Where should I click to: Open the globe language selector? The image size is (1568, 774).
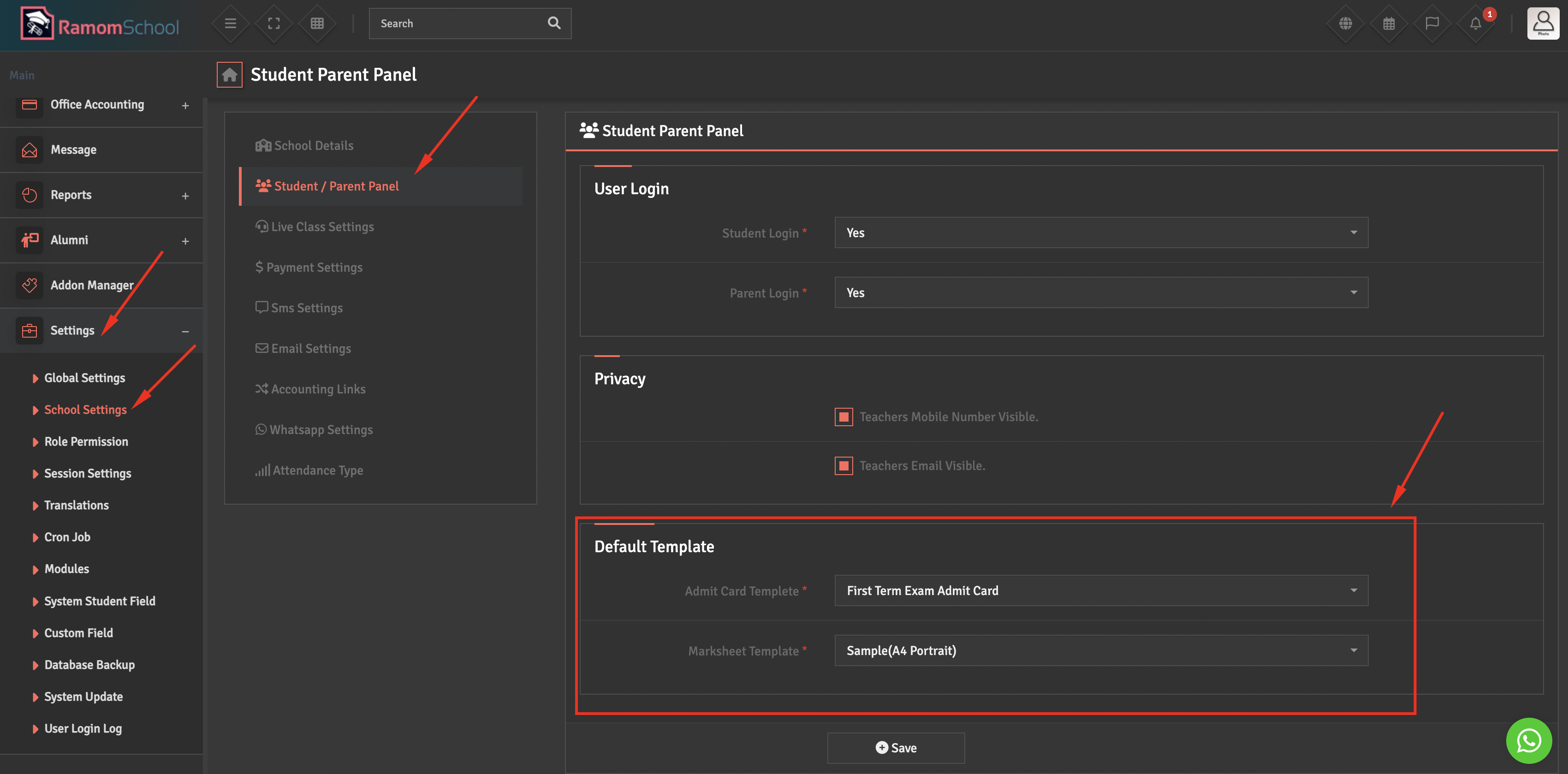click(1345, 23)
